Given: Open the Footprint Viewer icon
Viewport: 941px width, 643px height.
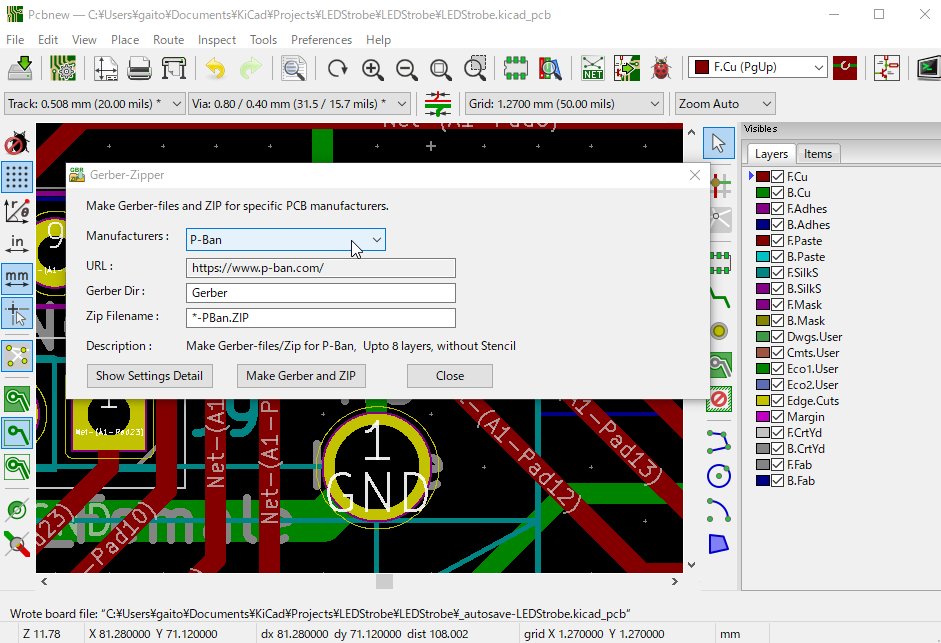Looking at the screenshot, I should (550, 68).
